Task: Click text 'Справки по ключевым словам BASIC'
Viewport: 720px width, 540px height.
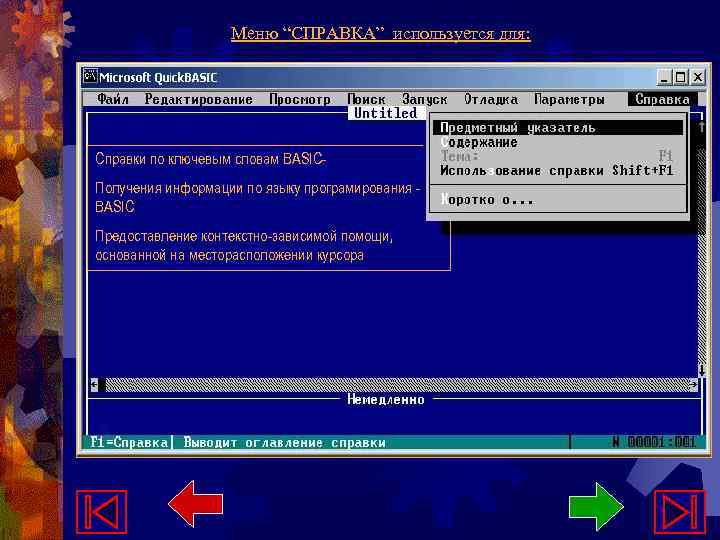Action: pyautogui.click(x=210, y=159)
